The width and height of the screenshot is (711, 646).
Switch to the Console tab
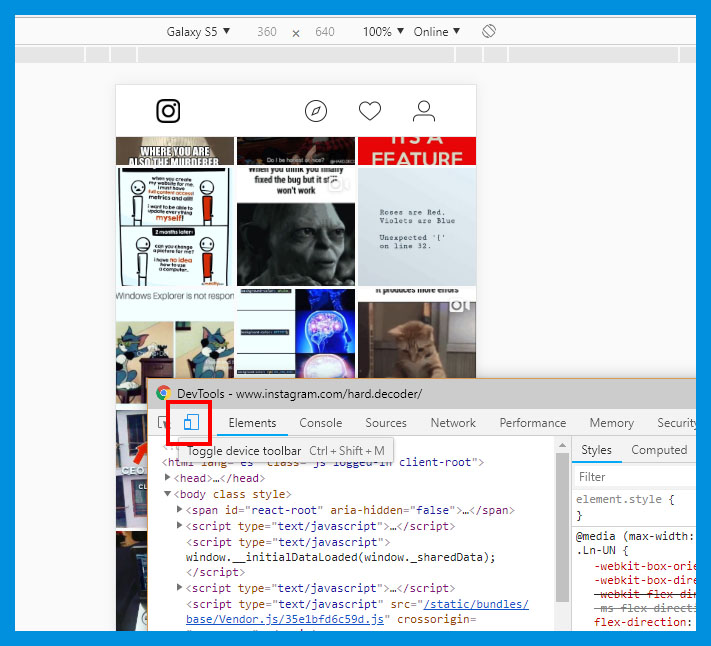click(x=321, y=423)
